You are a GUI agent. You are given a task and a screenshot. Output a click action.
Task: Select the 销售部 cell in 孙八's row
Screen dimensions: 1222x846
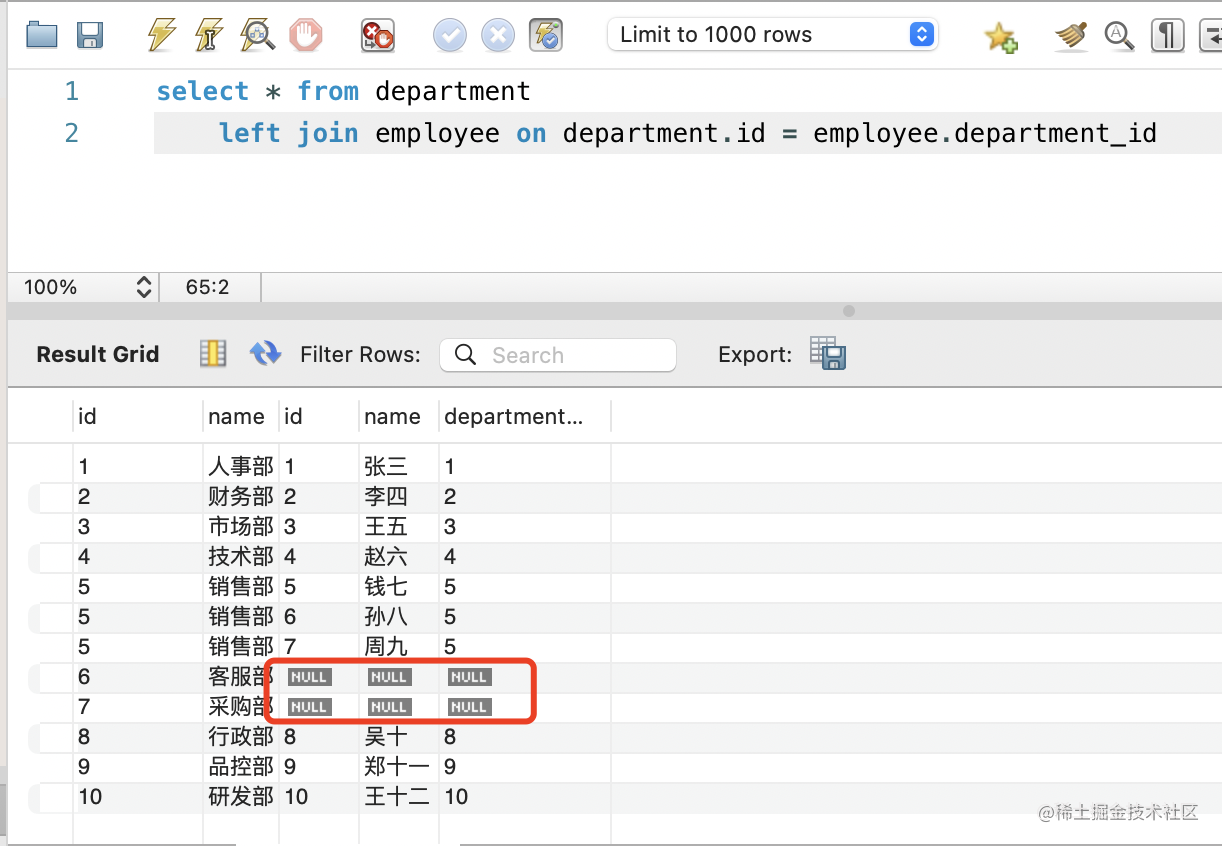click(x=240, y=616)
